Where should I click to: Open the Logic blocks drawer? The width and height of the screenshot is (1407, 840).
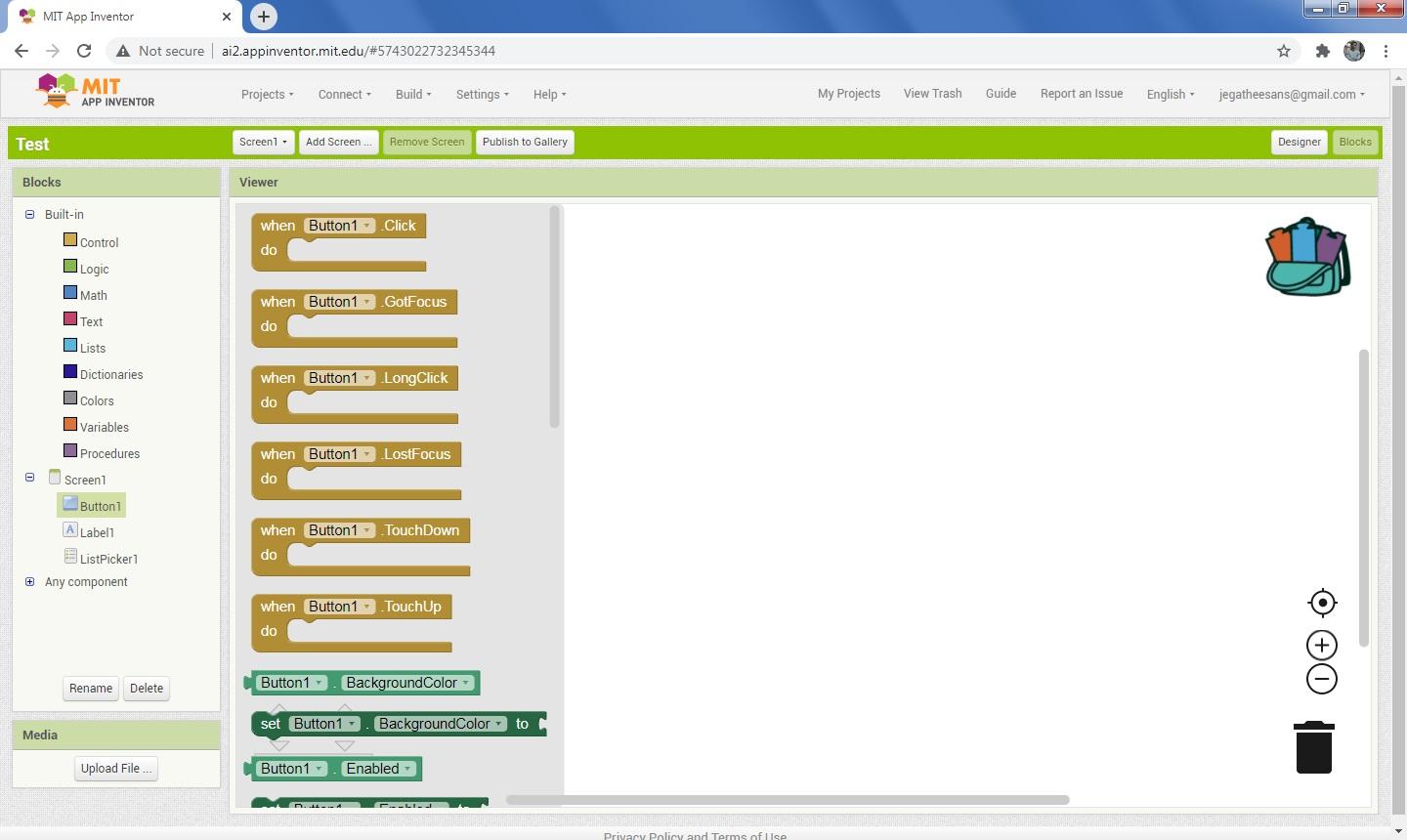click(94, 269)
